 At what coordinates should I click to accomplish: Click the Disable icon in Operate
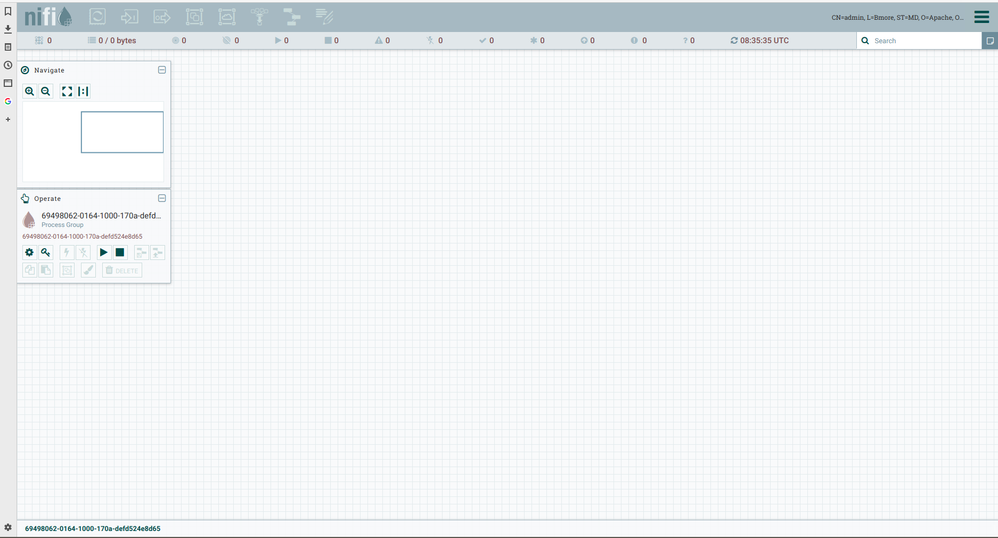[83, 252]
